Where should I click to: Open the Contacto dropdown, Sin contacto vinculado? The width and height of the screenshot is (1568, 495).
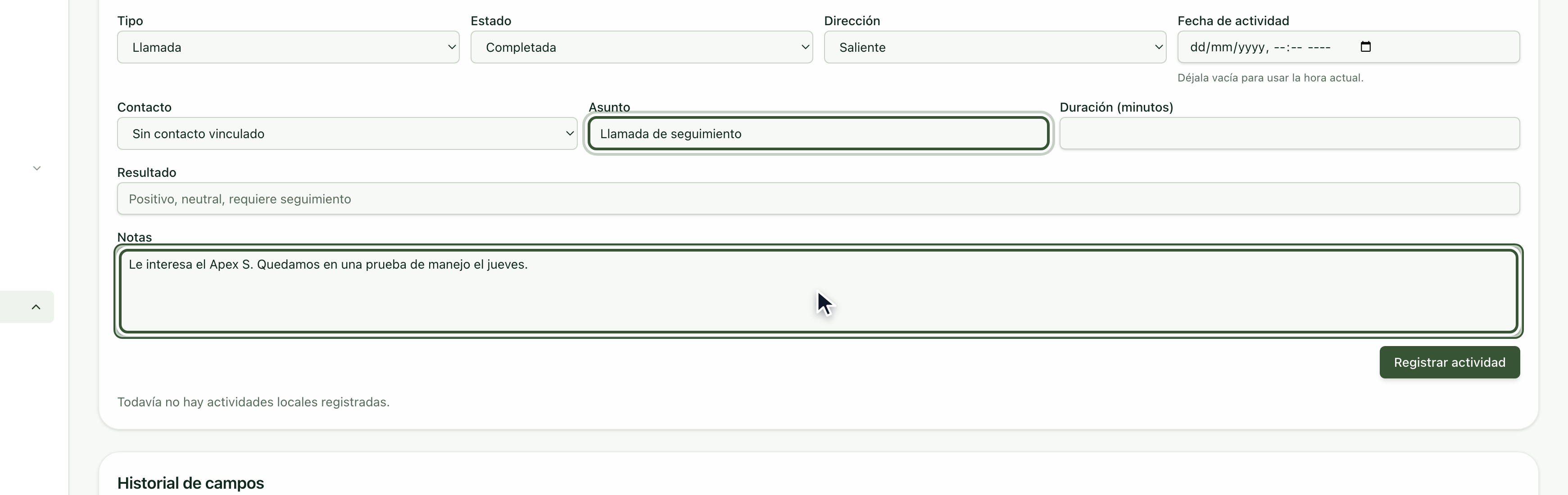(347, 133)
